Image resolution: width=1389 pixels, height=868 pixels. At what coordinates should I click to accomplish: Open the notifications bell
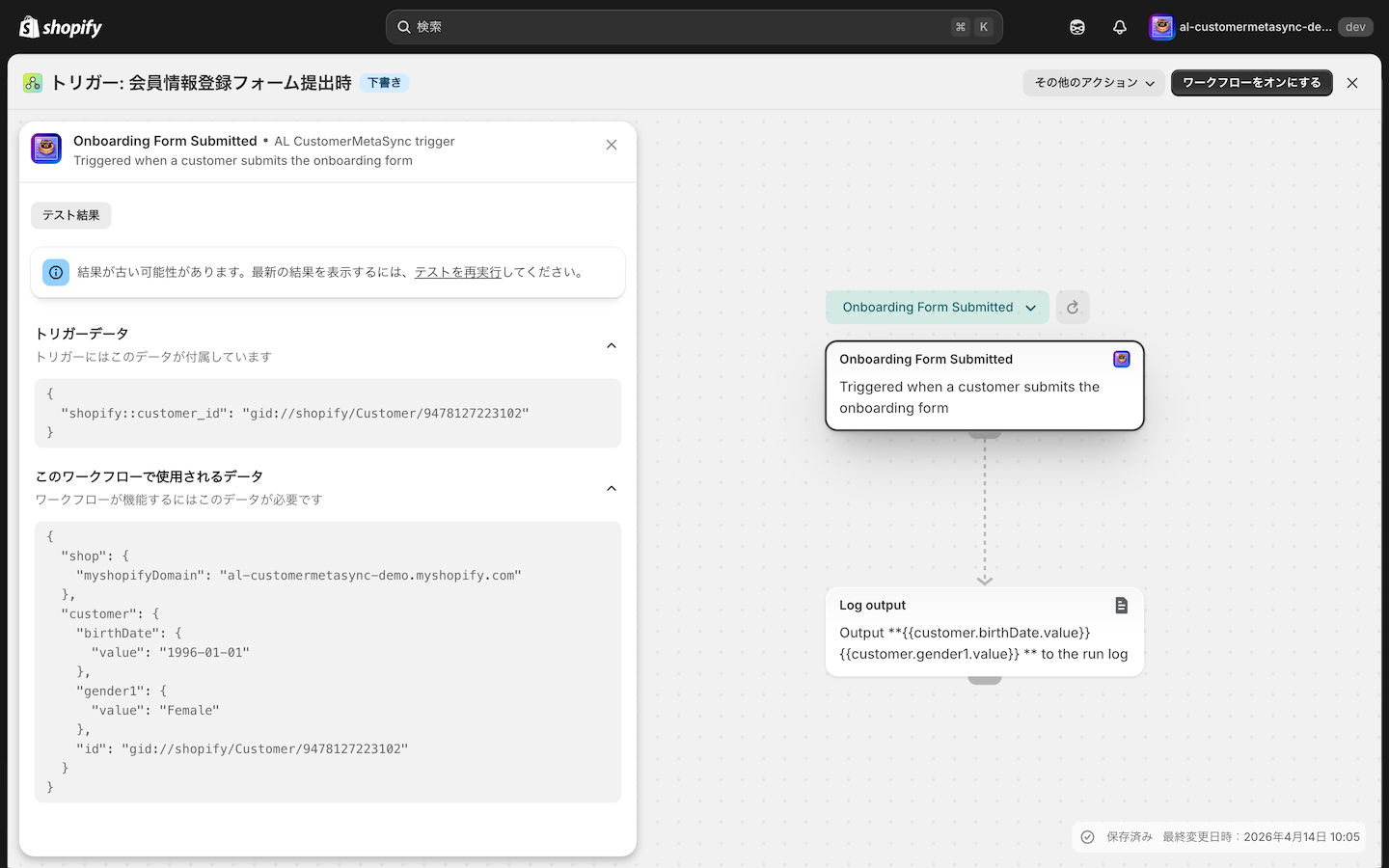pyautogui.click(x=1120, y=27)
